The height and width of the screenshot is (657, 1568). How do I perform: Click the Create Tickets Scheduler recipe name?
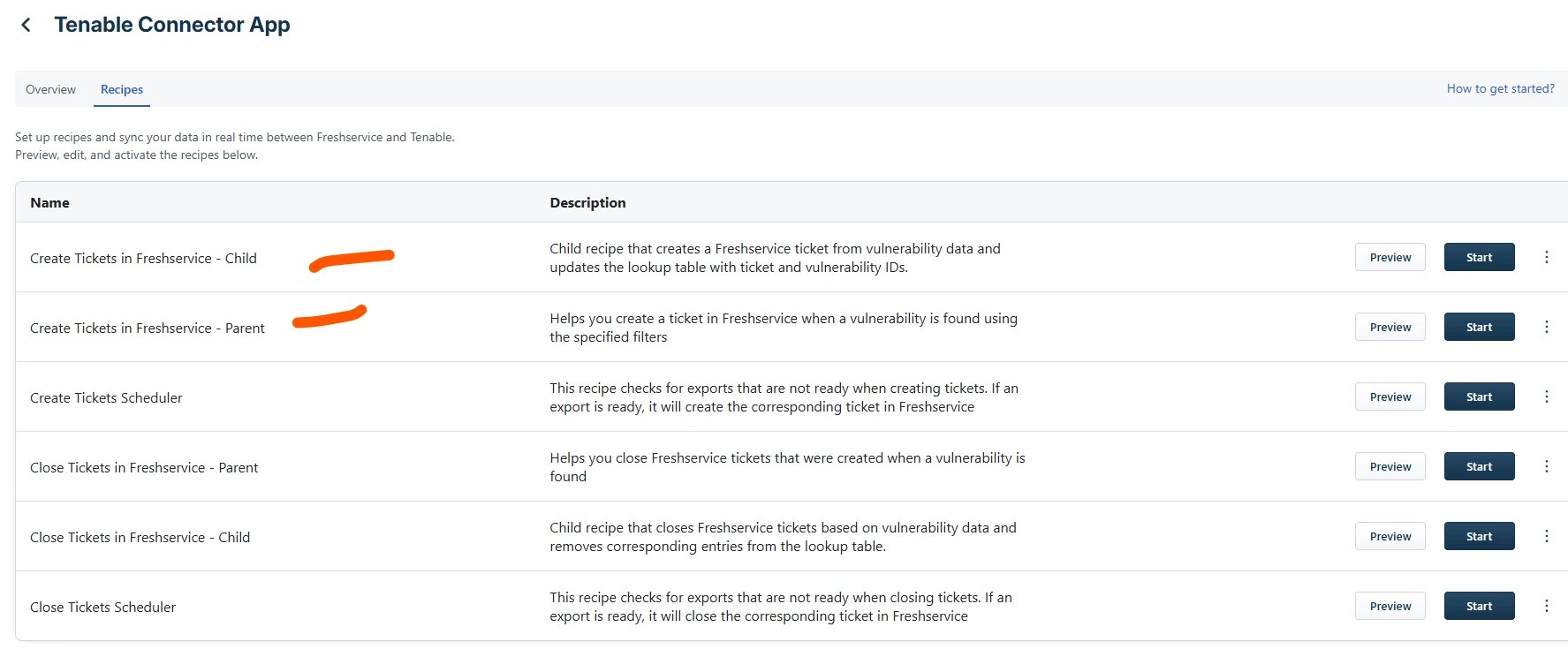[x=106, y=397]
